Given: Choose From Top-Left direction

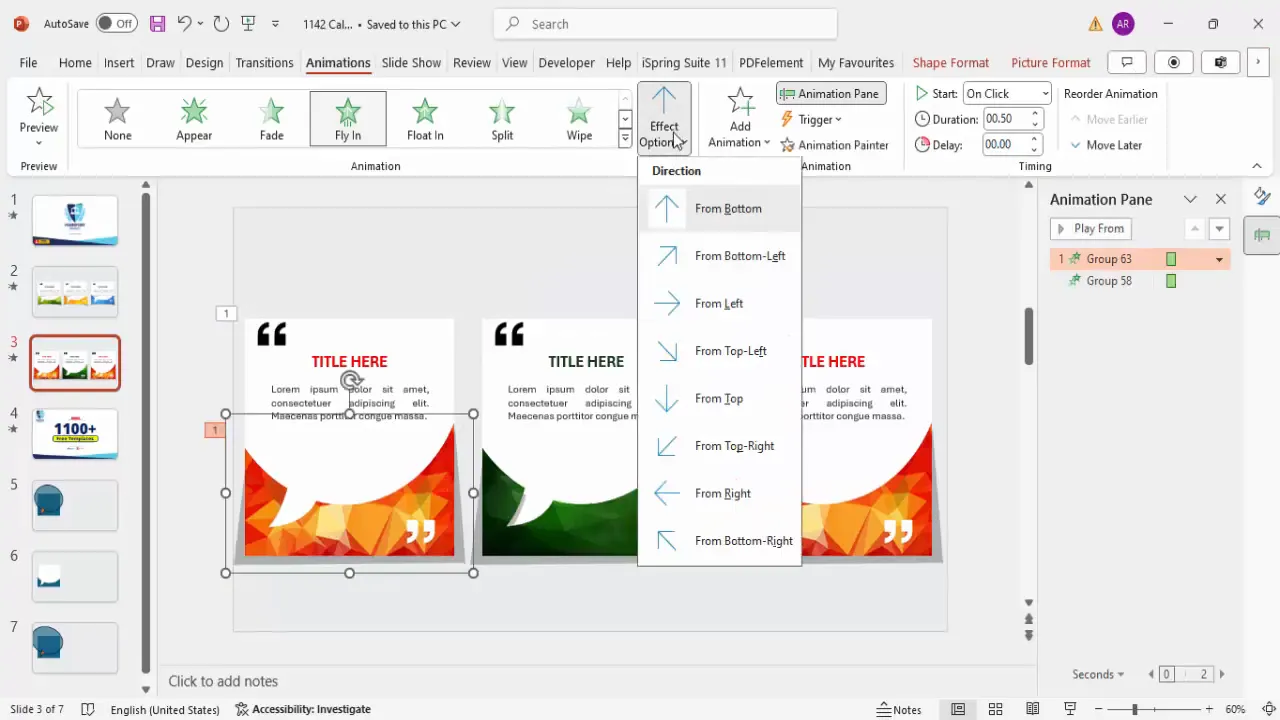Looking at the screenshot, I should (x=719, y=351).
